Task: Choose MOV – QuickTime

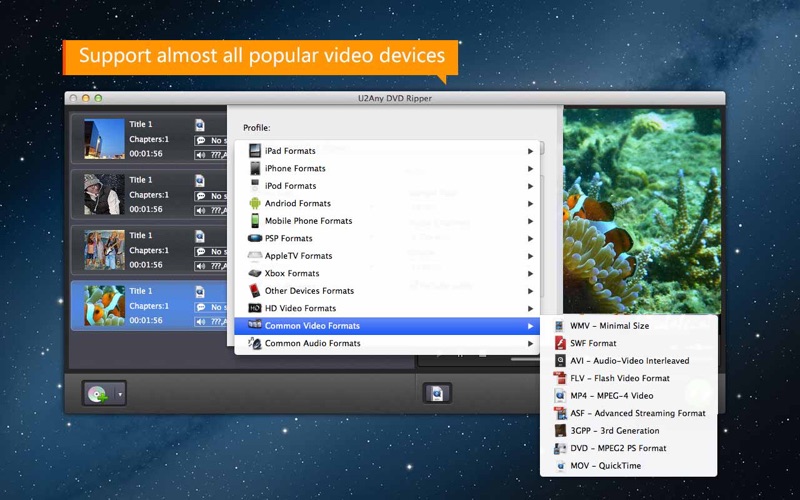Action: (x=629, y=465)
